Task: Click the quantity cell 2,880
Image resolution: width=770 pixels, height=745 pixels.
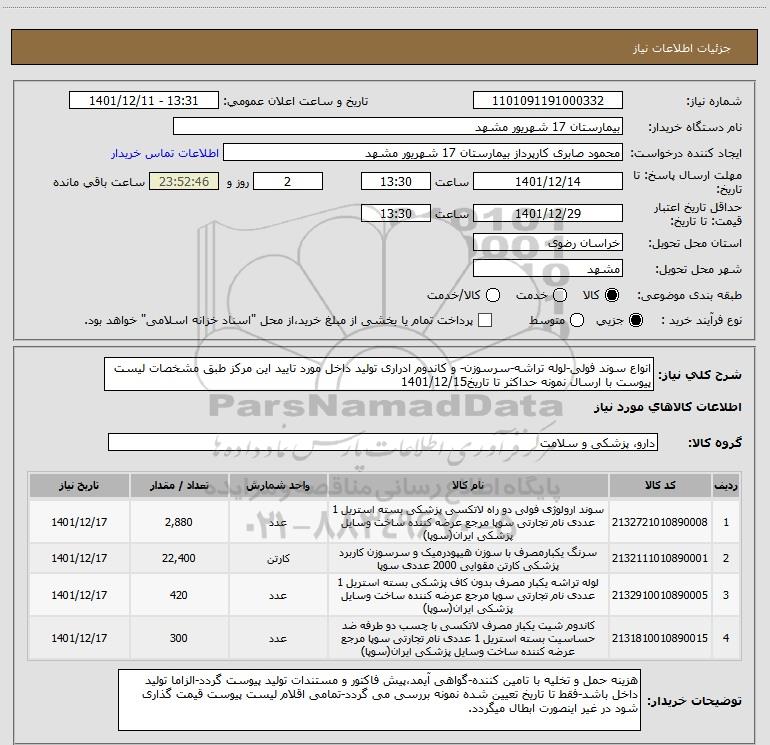Action: (x=179, y=522)
